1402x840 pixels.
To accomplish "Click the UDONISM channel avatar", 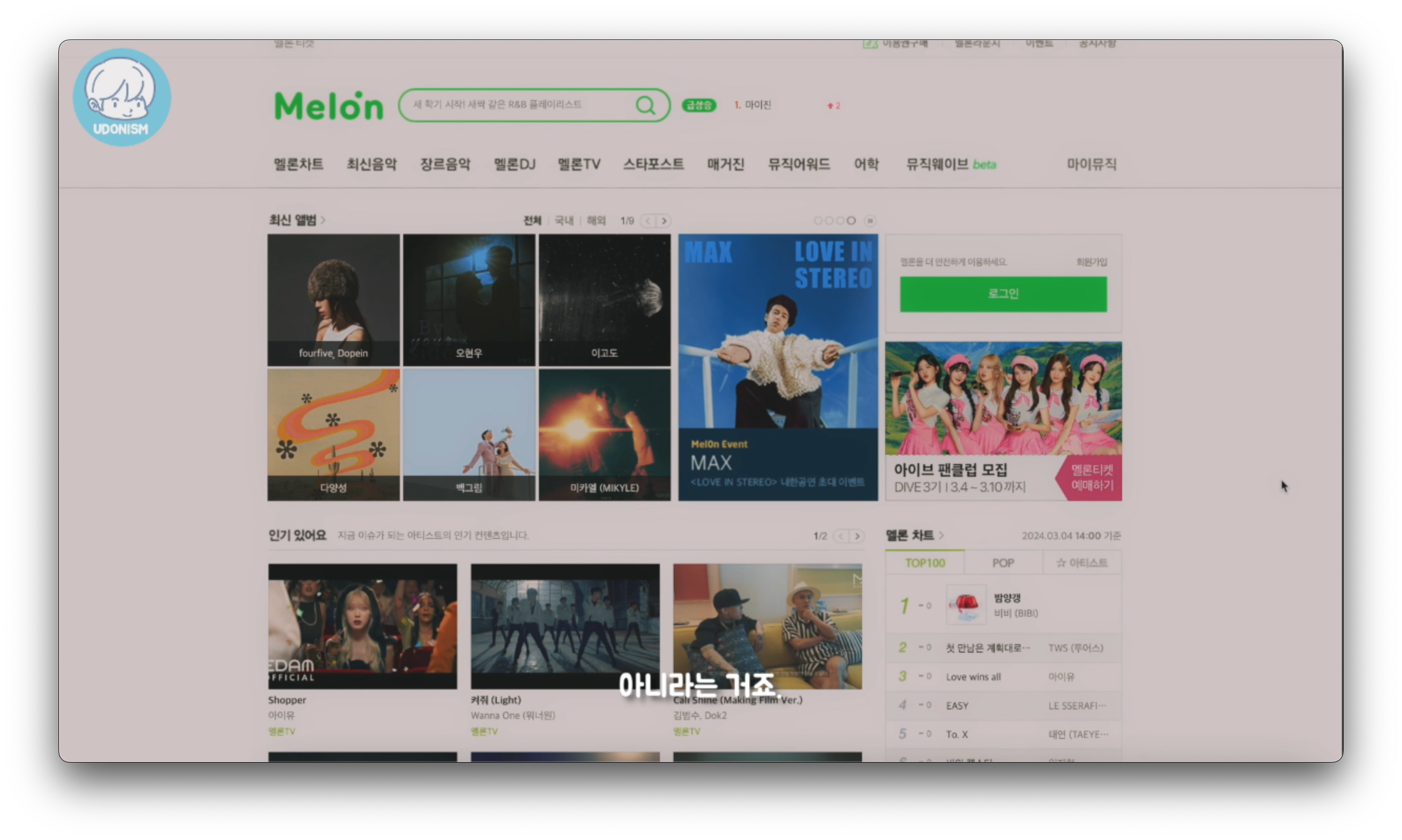I will pyautogui.click(x=122, y=97).
